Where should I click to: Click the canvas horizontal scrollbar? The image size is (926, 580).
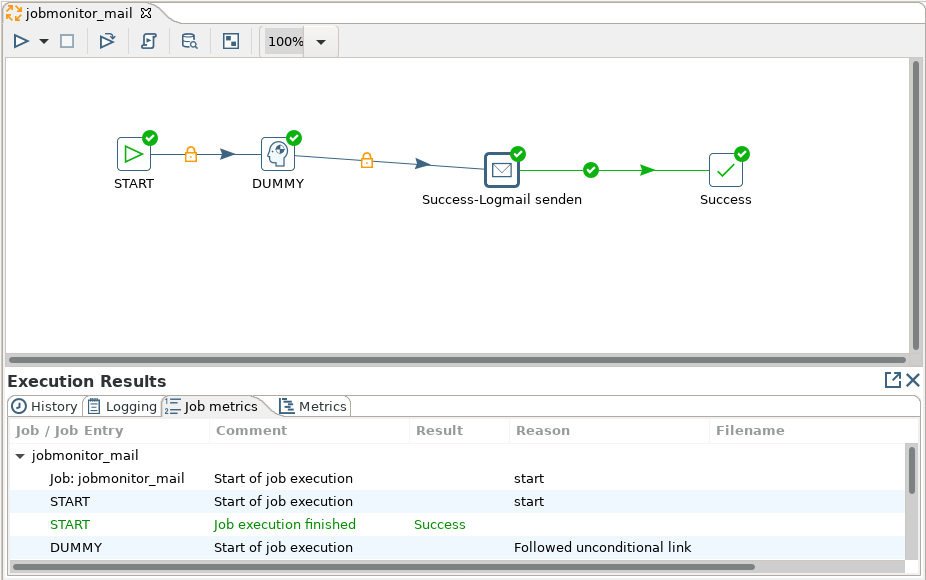[456, 359]
